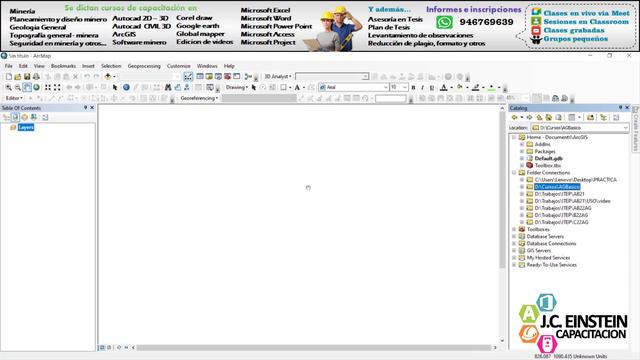Open the Catalog Location path dropdown
640x360 pixels.
pyautogui.click(x=625, y=128)
